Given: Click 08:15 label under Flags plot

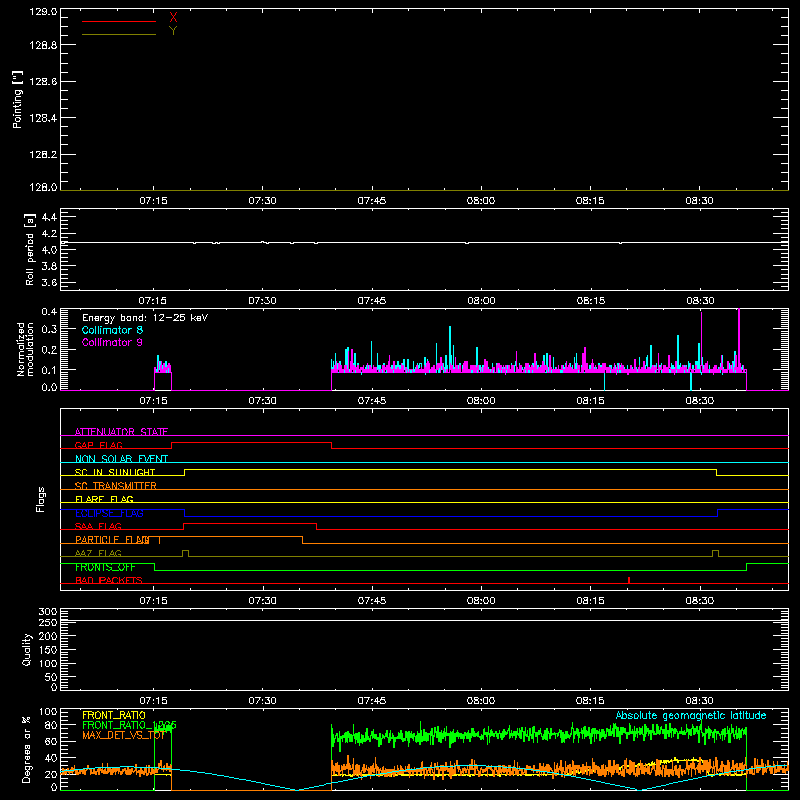Looking at the screenshot, I should click(590, 601).
